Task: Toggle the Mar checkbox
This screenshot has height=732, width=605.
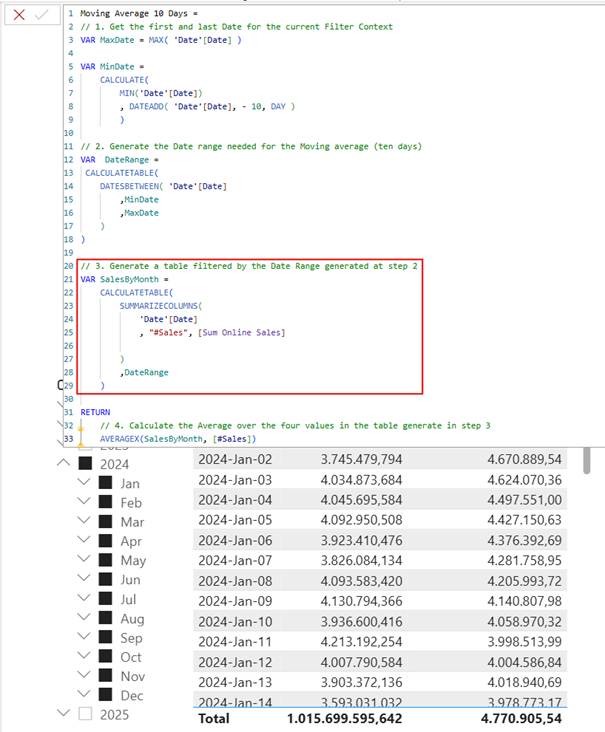Action: tap(106, 521)
